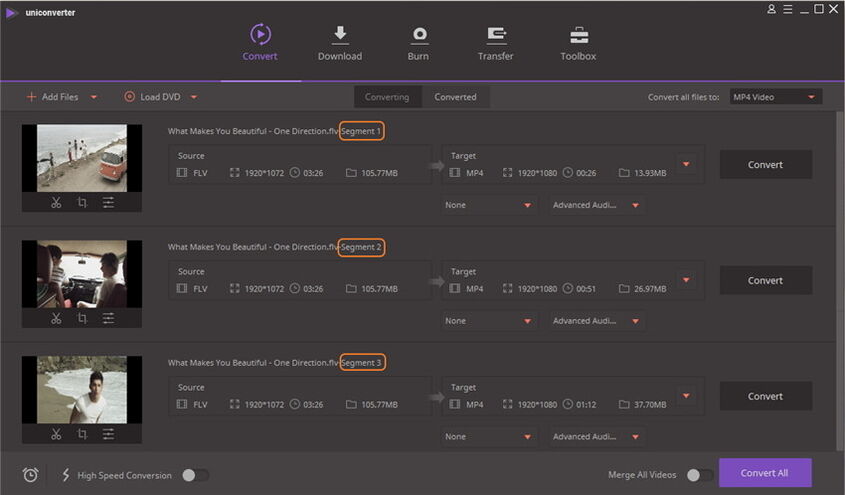
Task: Click Convert button for Segment 1
Action: click(766, 164)
